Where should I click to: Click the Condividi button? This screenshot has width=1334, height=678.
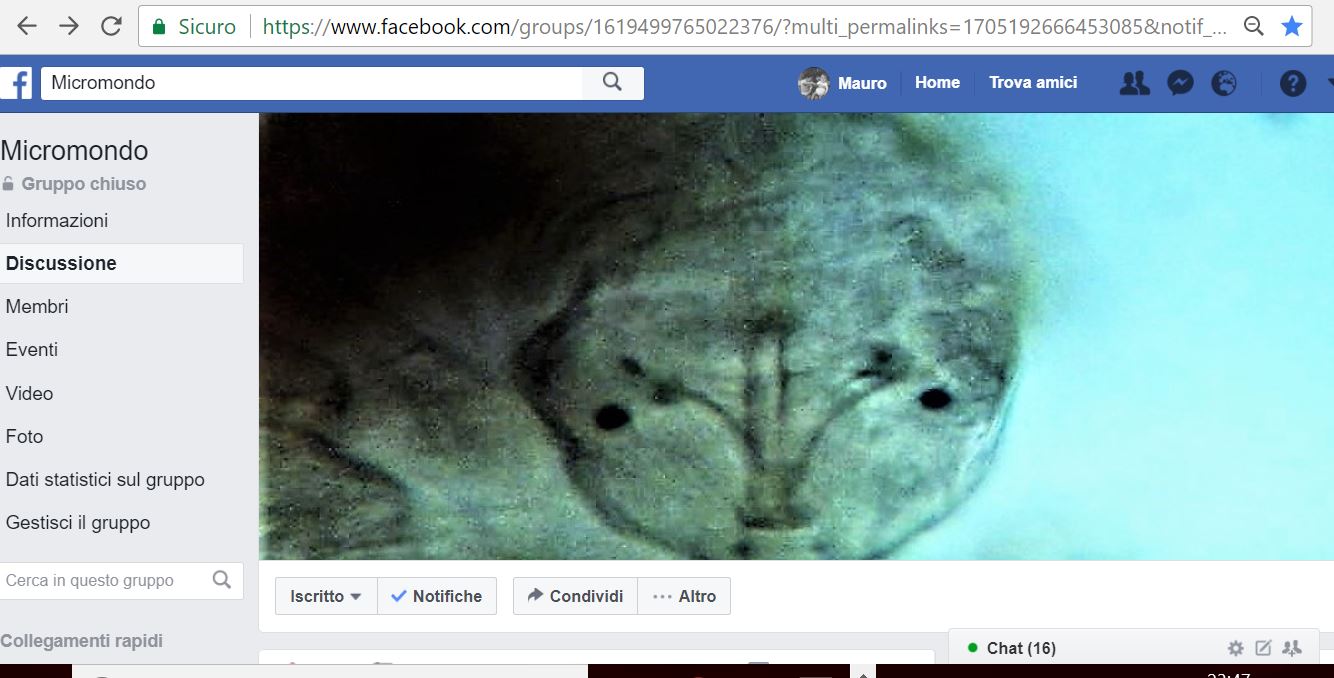click(x=574, y=595)
